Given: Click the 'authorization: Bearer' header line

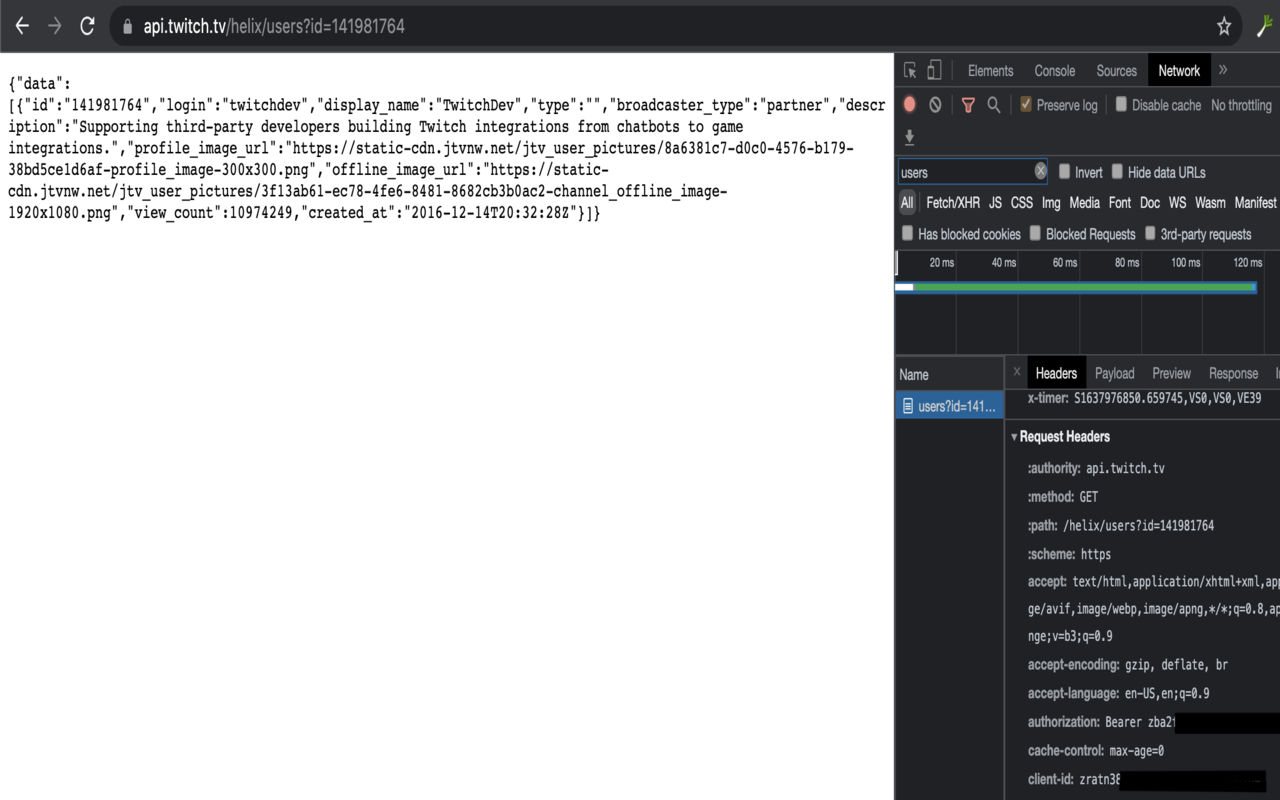Looking at the screenshot, I should 1153,722.
